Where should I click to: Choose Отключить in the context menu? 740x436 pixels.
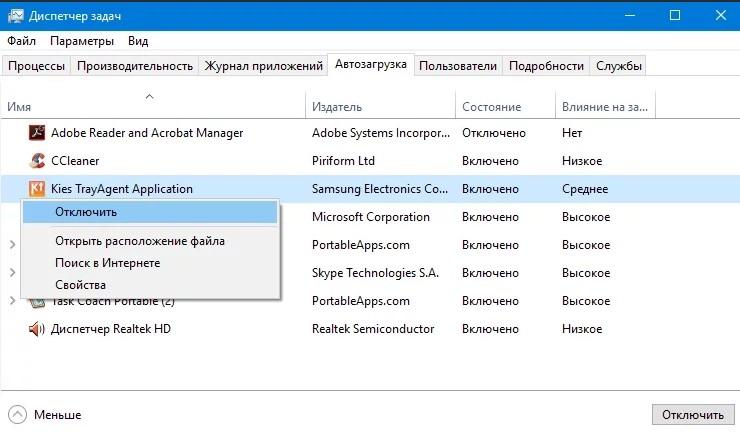click(150, 212)
